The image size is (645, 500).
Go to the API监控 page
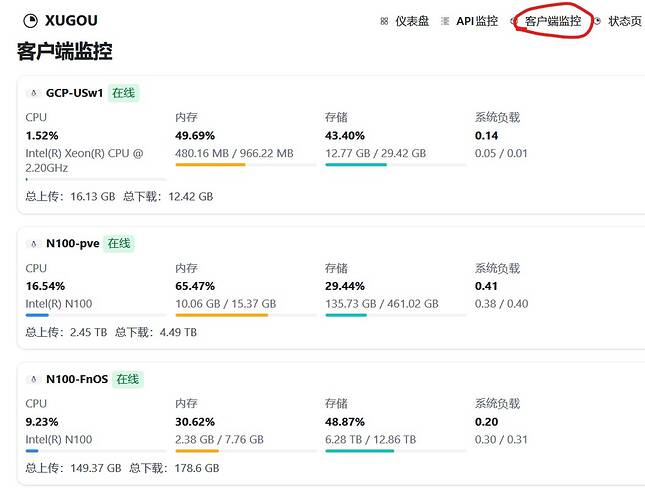tap(477, 21)
